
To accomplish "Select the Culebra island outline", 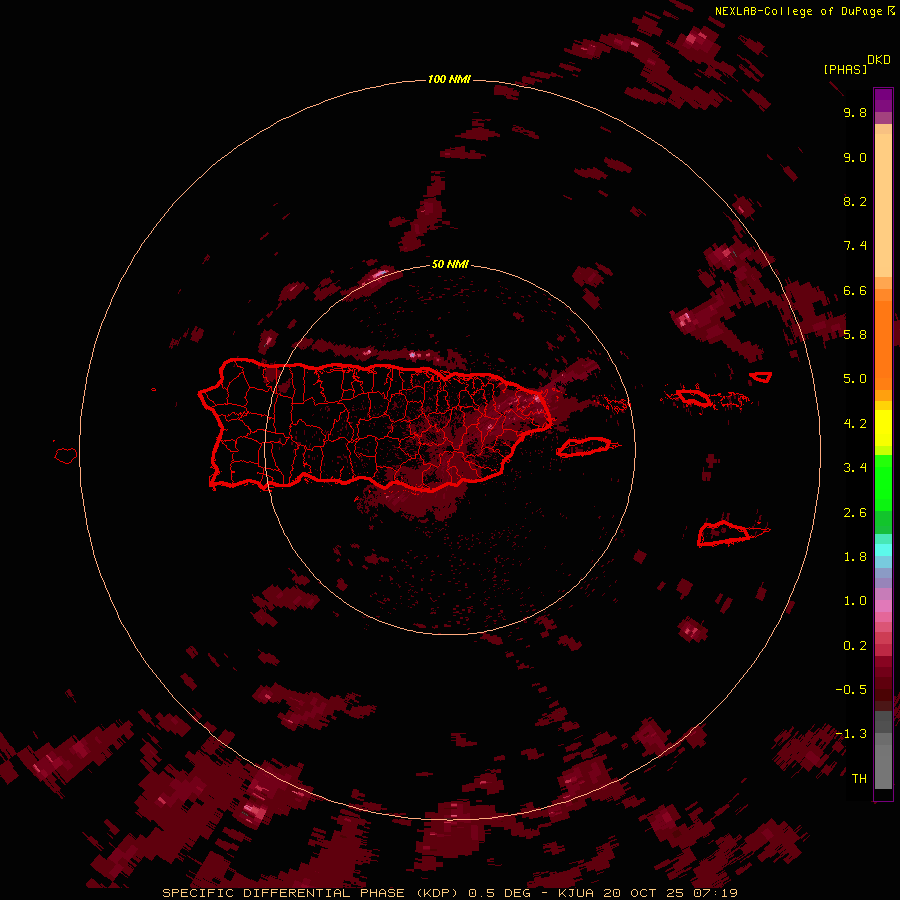I will [692, 396].
